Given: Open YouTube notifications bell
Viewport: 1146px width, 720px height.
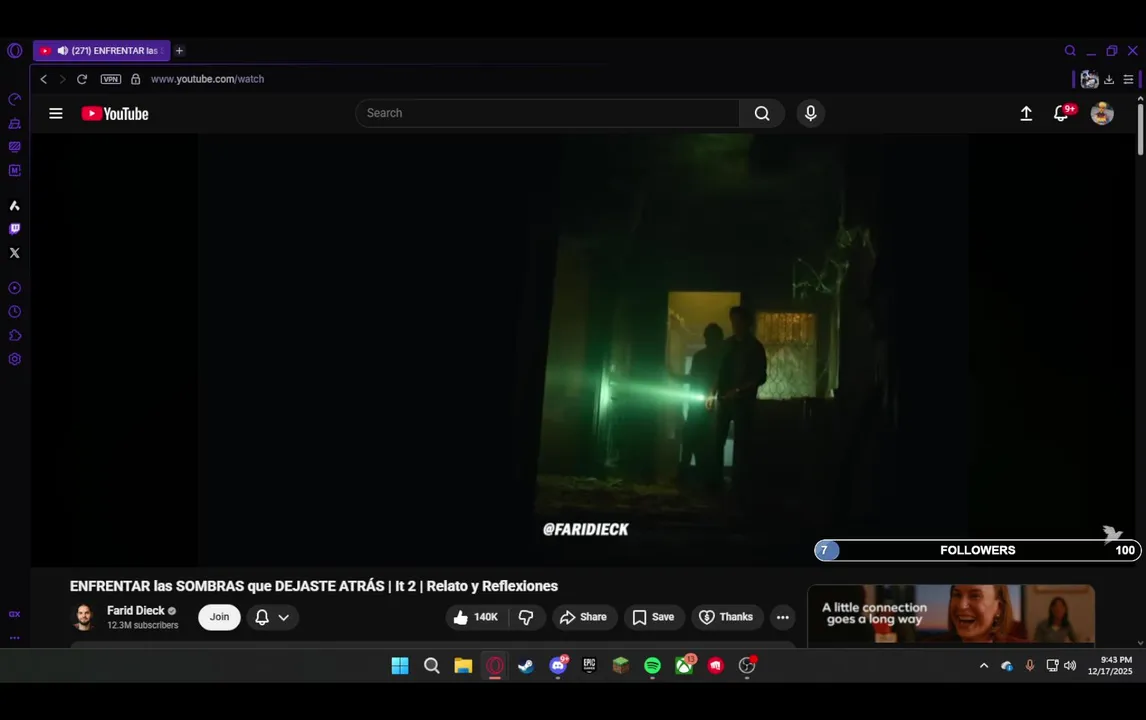Looking at the screenshot, I should point(1061,113).
